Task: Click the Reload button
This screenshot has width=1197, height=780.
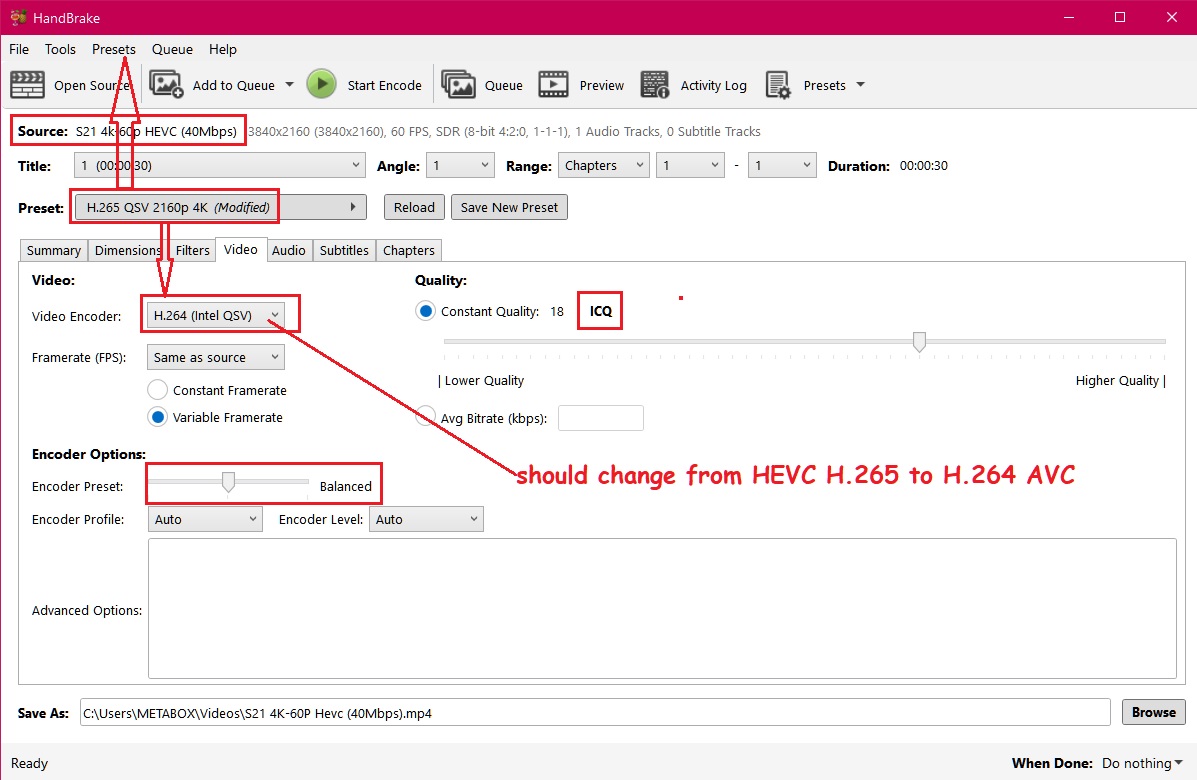Action: pos(414,208)
